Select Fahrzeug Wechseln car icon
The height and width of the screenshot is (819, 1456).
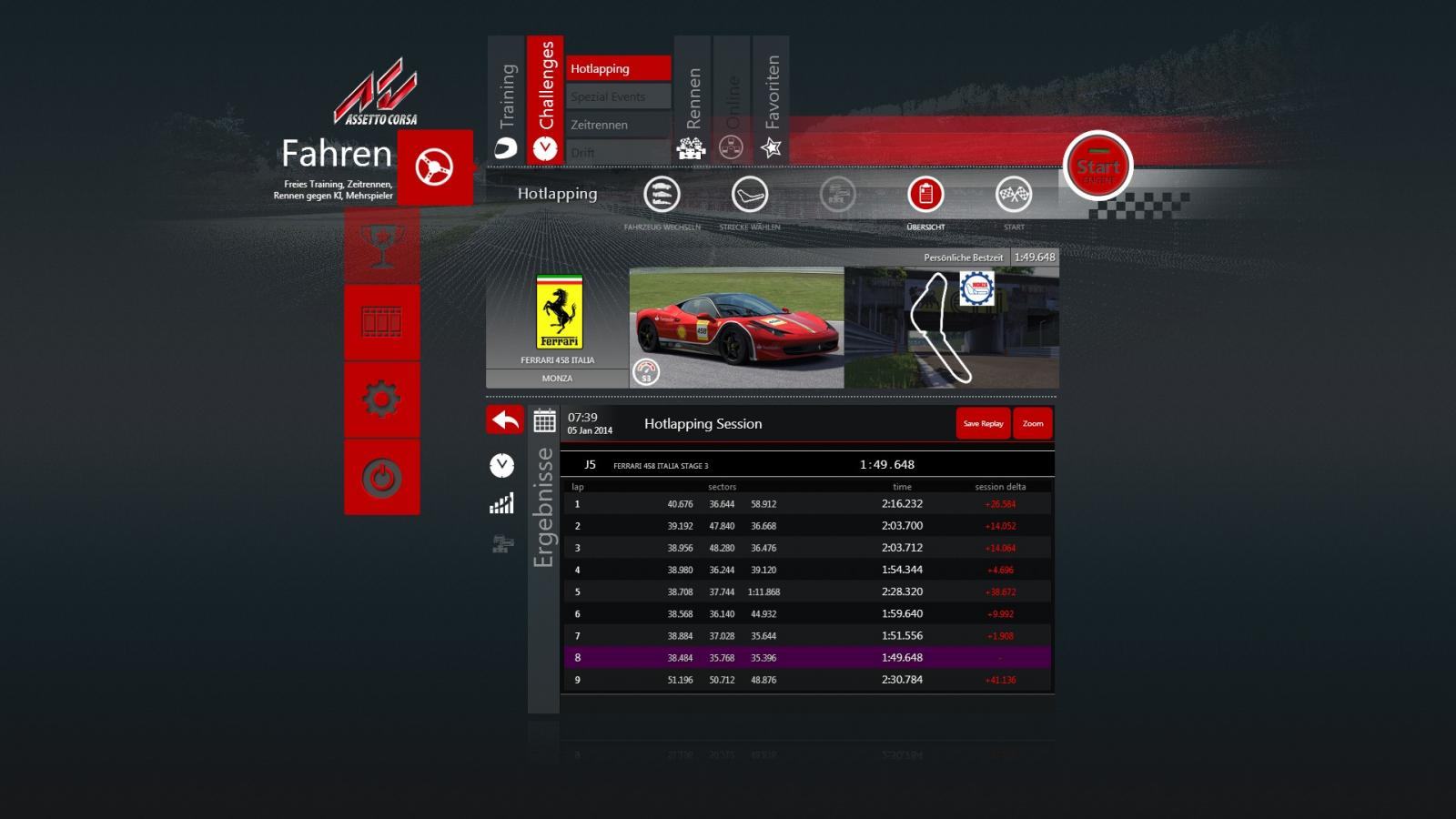coord(662,194)
